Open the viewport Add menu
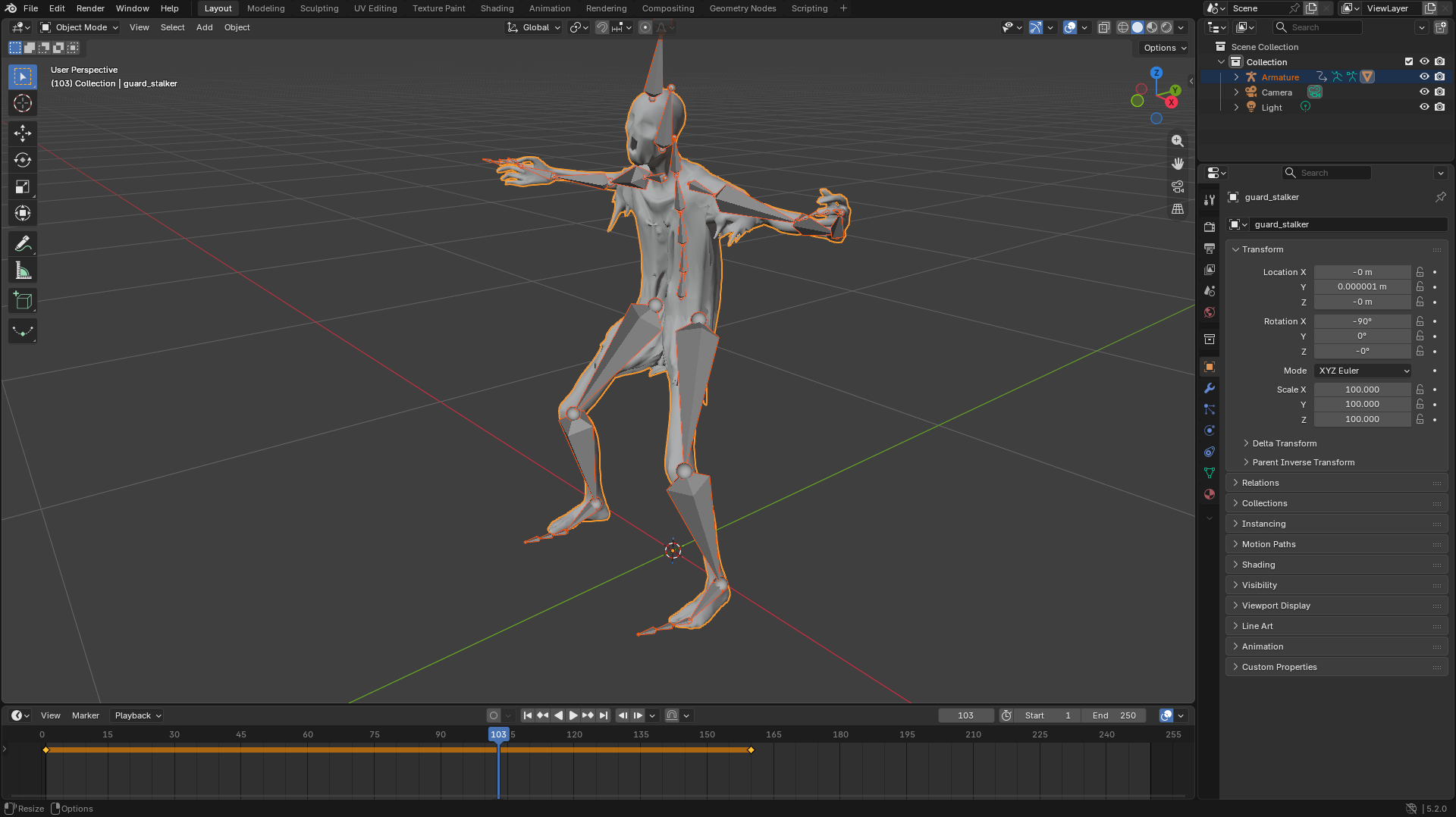Image resolution: width=1456 pixels, height=817 pixels. [205, 27]
